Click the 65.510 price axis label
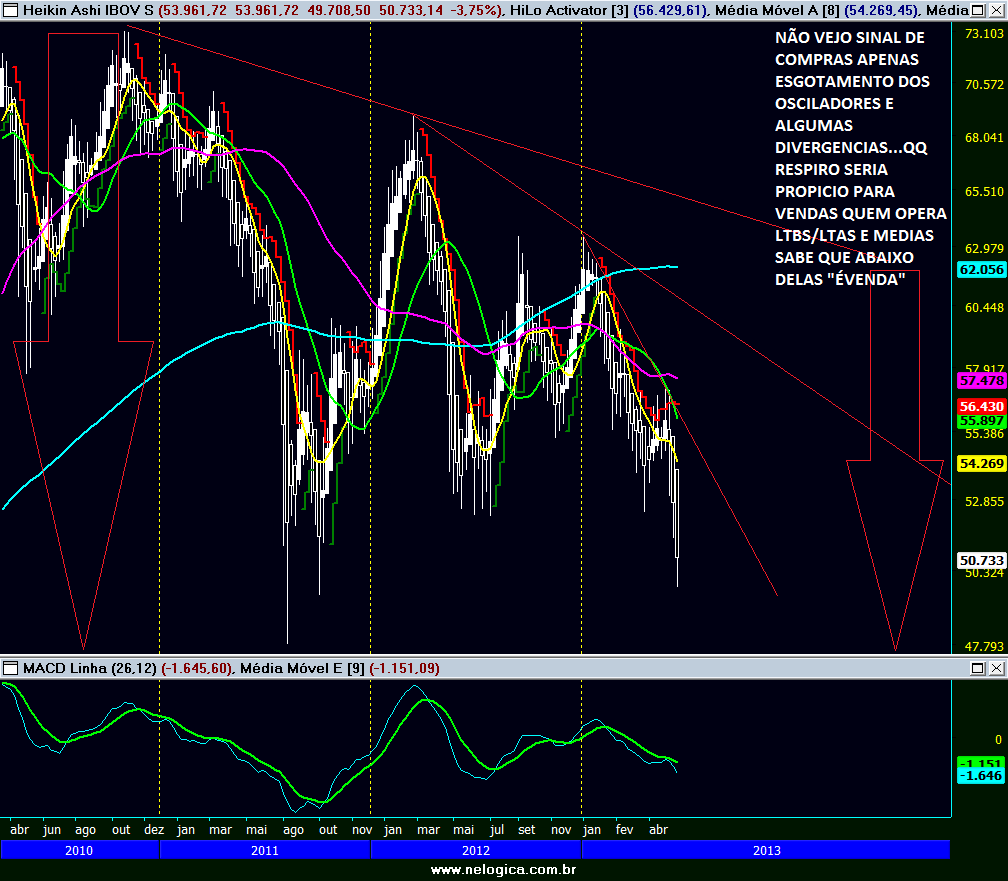Viewport: 1008px width, 881px height. tap(984, 191)
